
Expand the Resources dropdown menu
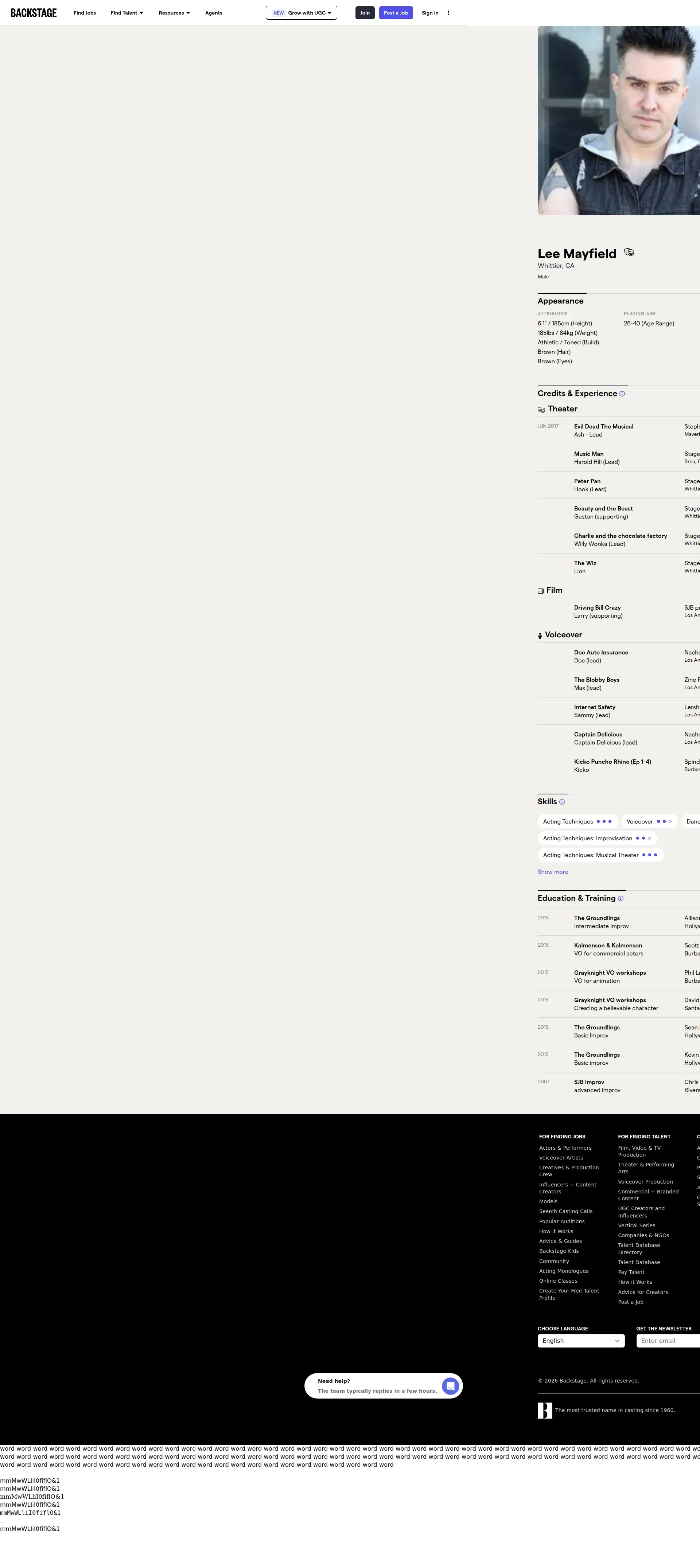click(x=174, y=13)
